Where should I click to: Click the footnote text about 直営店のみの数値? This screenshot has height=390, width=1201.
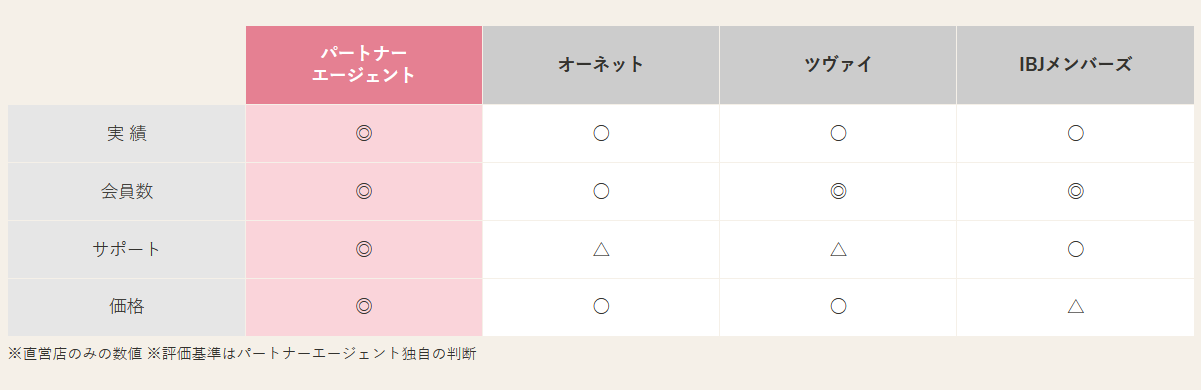pos(76,353)
